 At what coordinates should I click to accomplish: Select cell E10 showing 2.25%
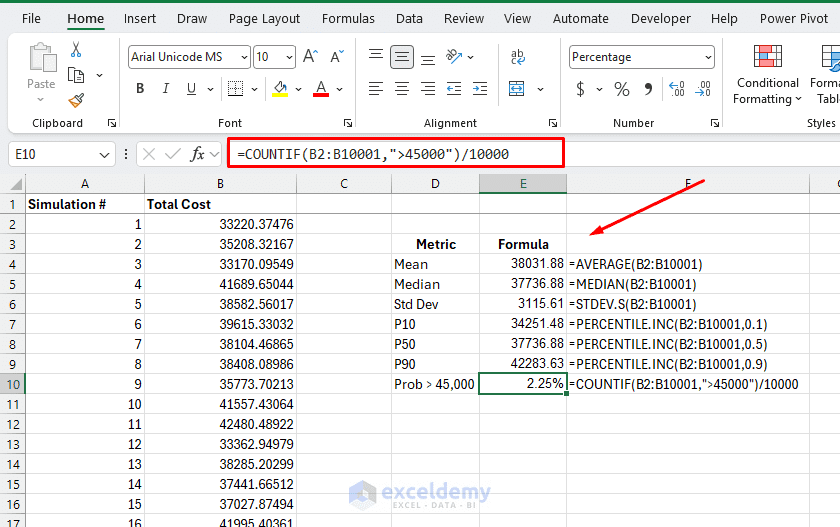(523, 384)
